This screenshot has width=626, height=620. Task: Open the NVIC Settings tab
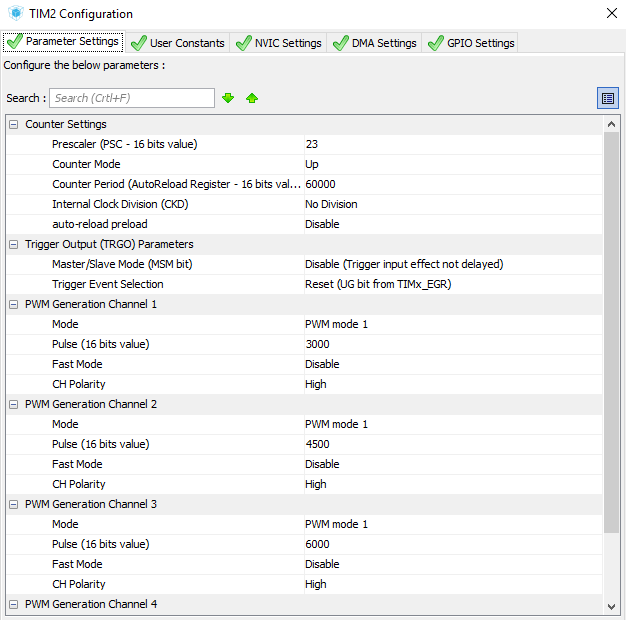[279, 43]
